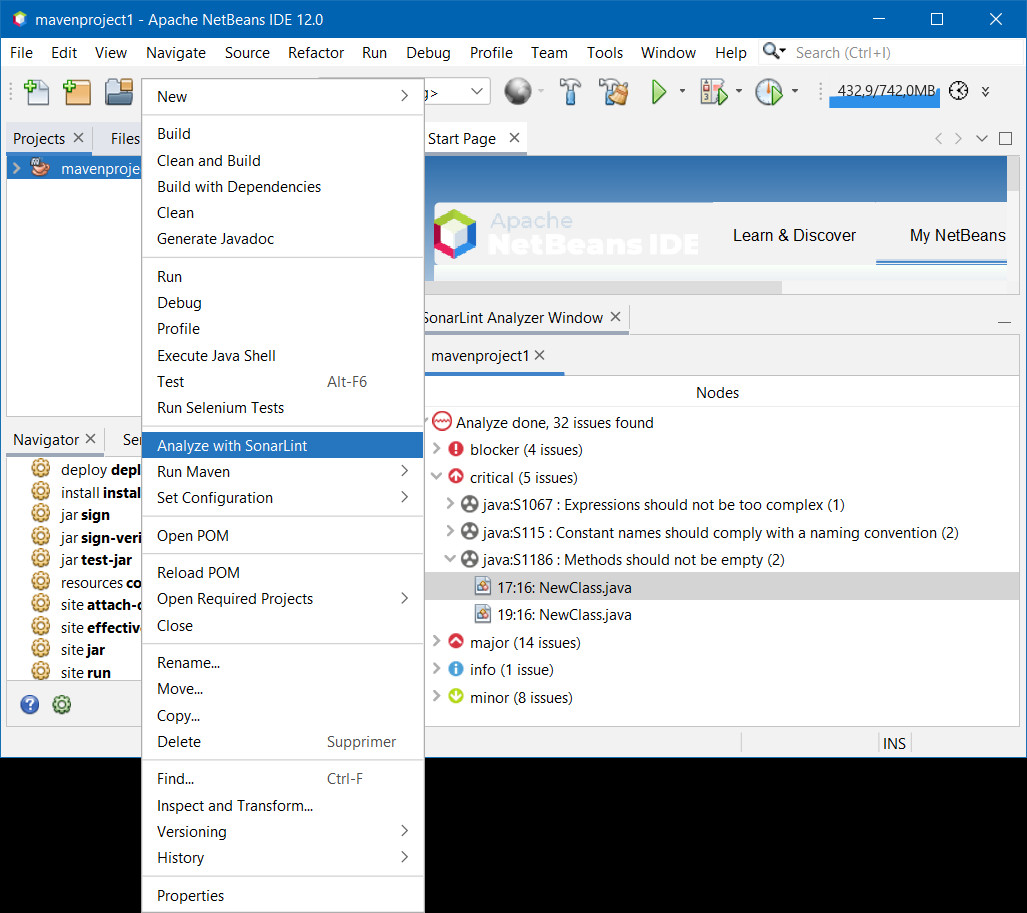Click the Navigator green gear filter icon
The height and width of the screenshot is (913, 1027).
tap(62, 704)
